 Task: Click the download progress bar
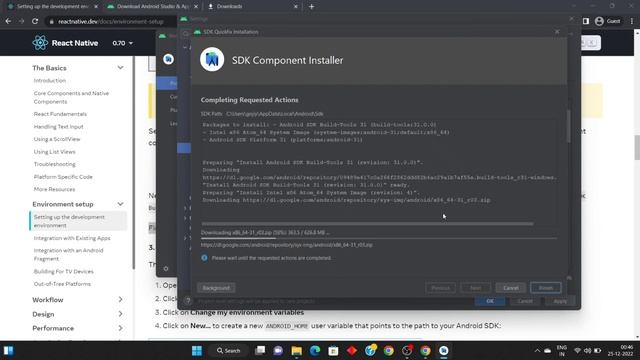[x=379, y=238]
